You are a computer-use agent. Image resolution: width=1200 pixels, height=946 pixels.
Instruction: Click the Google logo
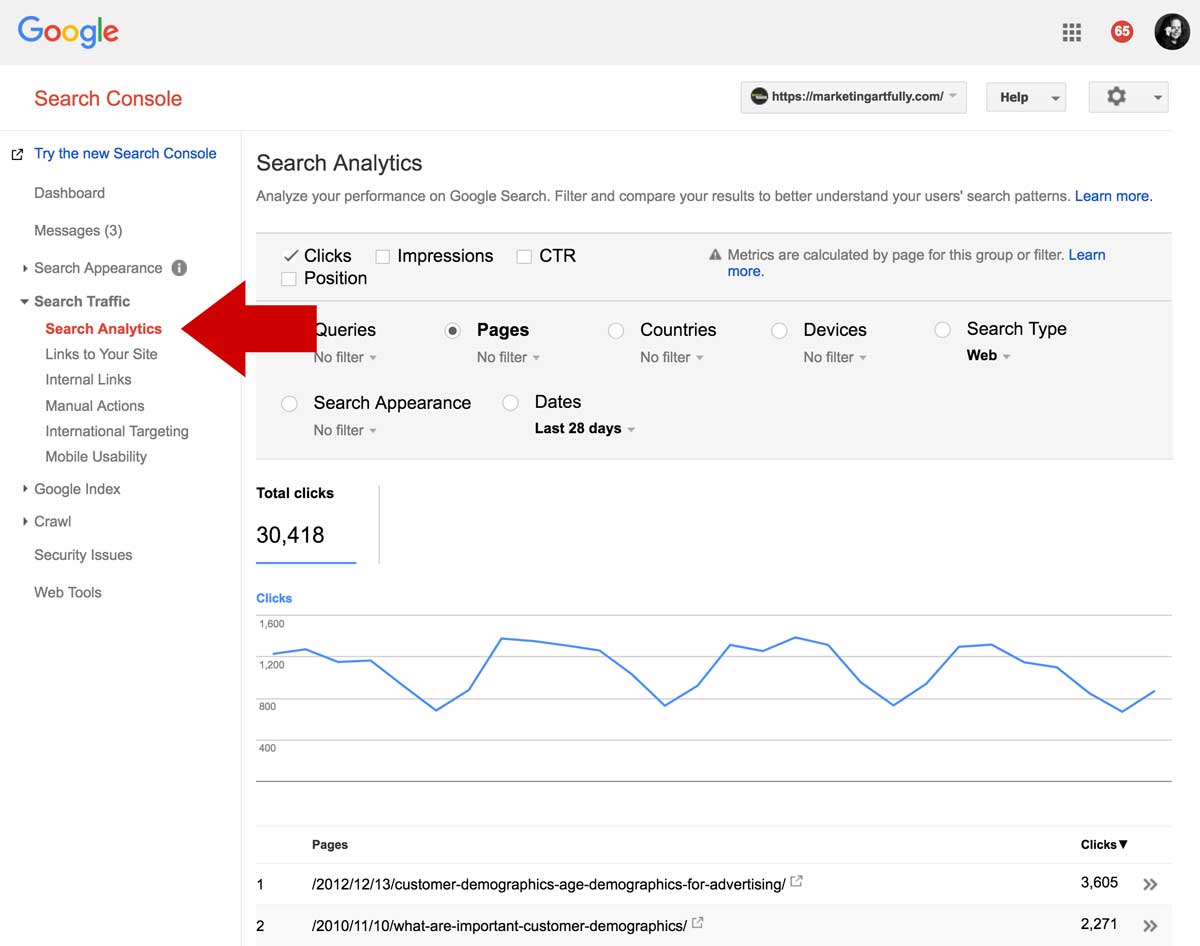[68, 32]
